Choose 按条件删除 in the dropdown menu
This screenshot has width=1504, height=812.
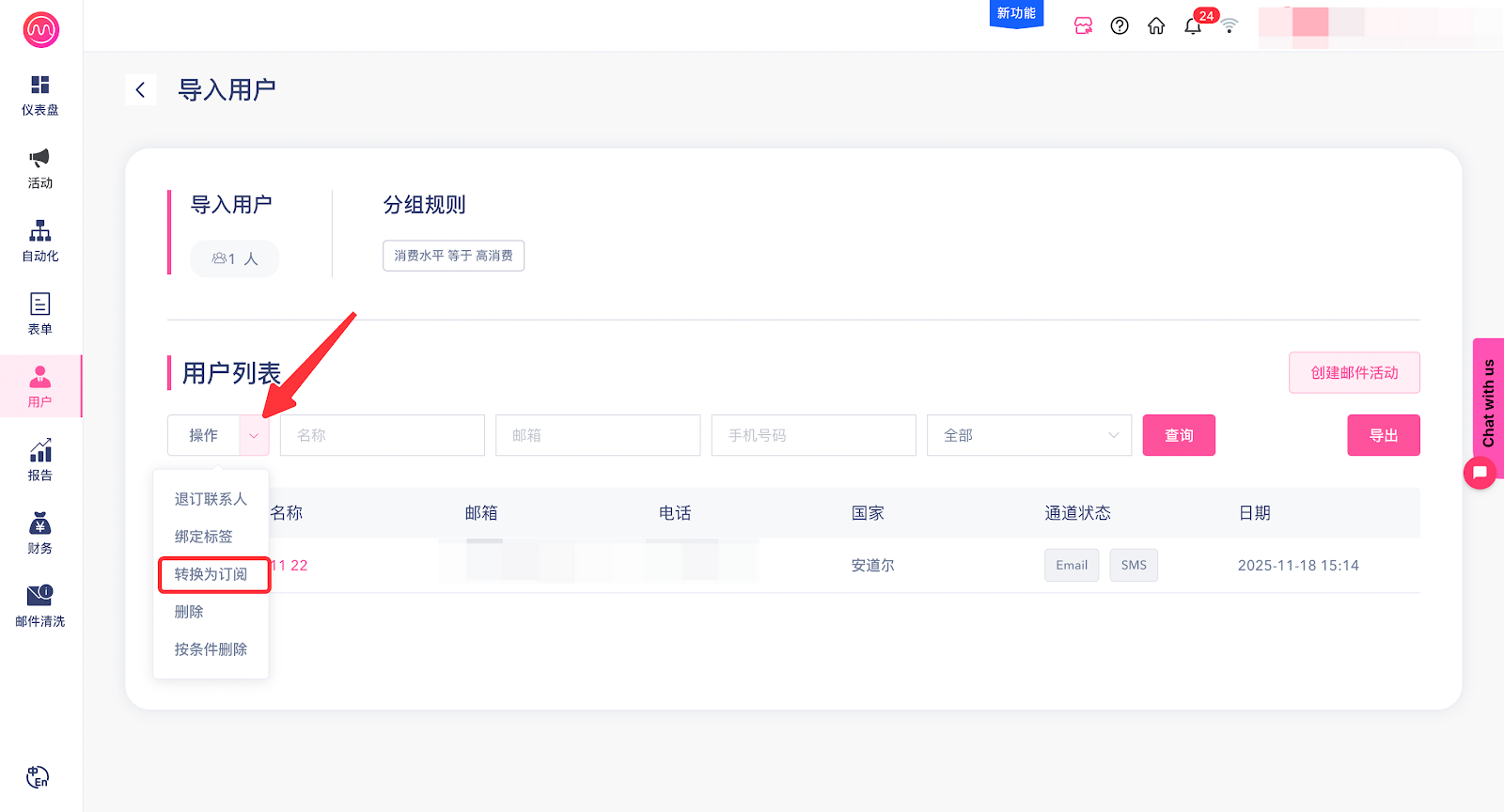(x=211, y=649)
